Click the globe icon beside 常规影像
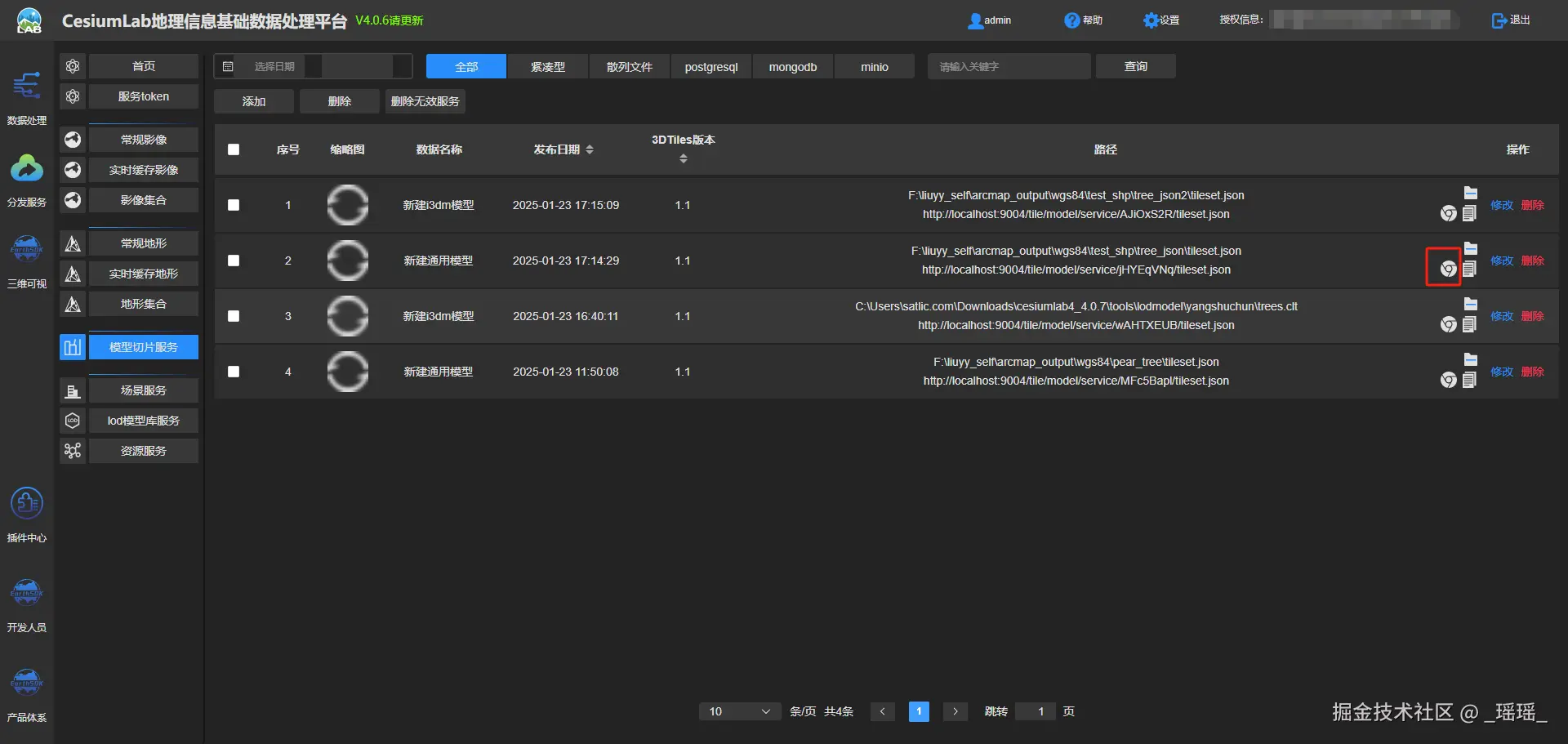 click(73, 140)
